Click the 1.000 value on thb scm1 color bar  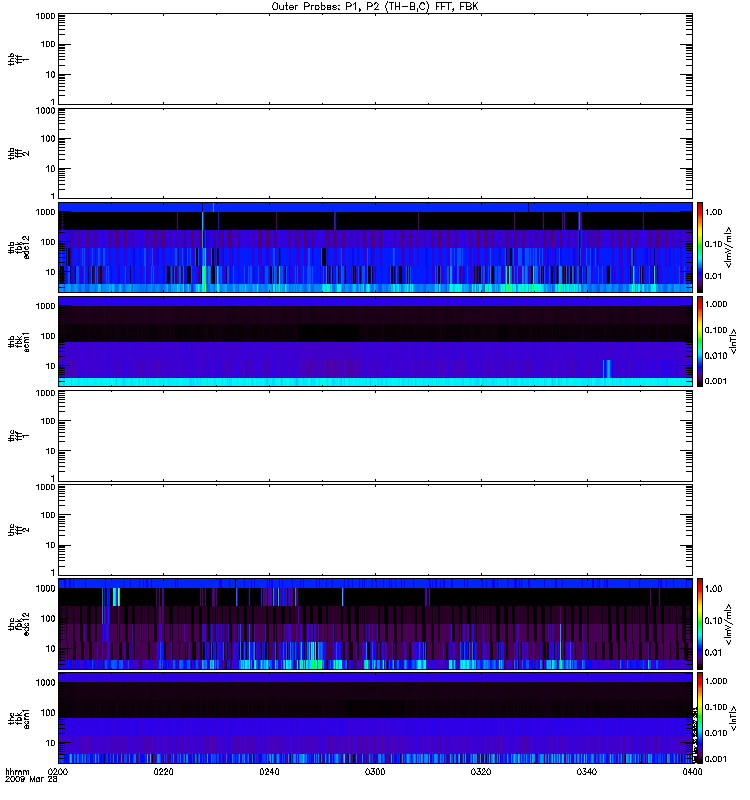tap(716, 304)
